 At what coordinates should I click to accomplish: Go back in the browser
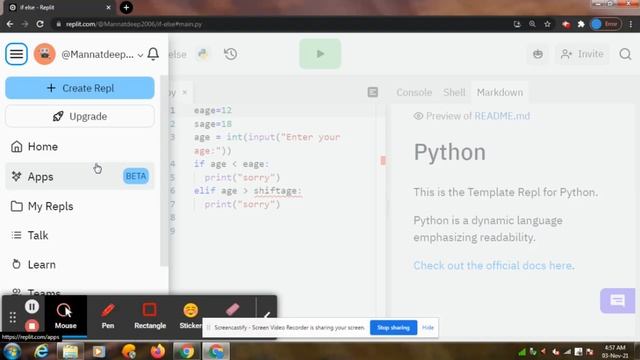pyautogui.click(x=10, y=24)
